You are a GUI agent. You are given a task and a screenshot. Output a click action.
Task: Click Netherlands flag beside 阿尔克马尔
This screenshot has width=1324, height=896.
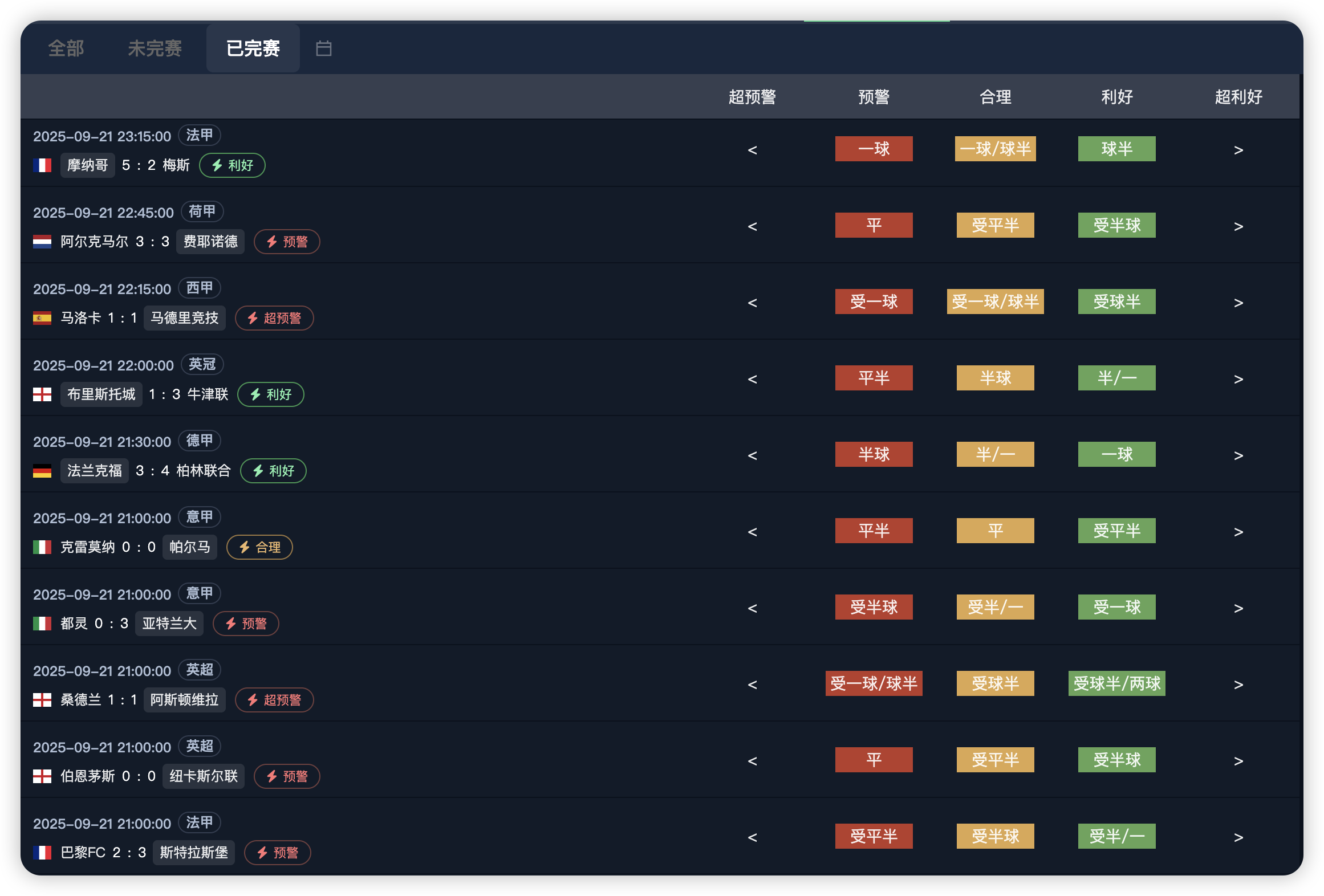click(x=42, y=242)
